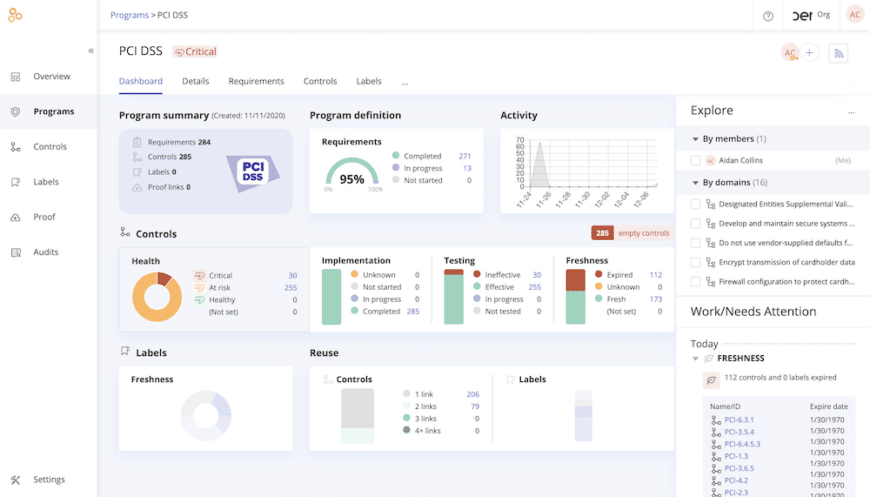870x497 pixels.
Task: Click the Health donut chart
Action: [157, 297]
